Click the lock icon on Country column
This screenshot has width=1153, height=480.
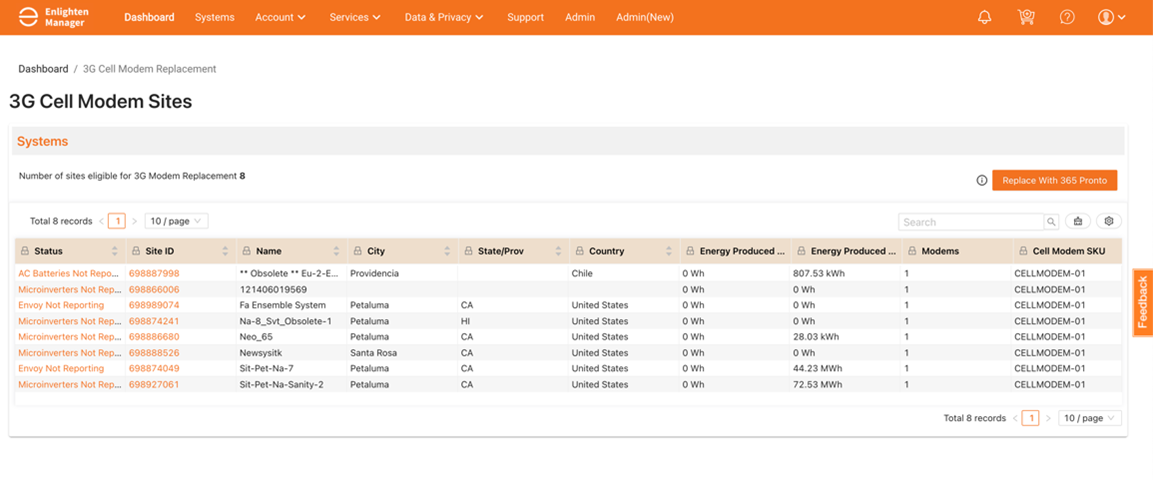point(579,251)
